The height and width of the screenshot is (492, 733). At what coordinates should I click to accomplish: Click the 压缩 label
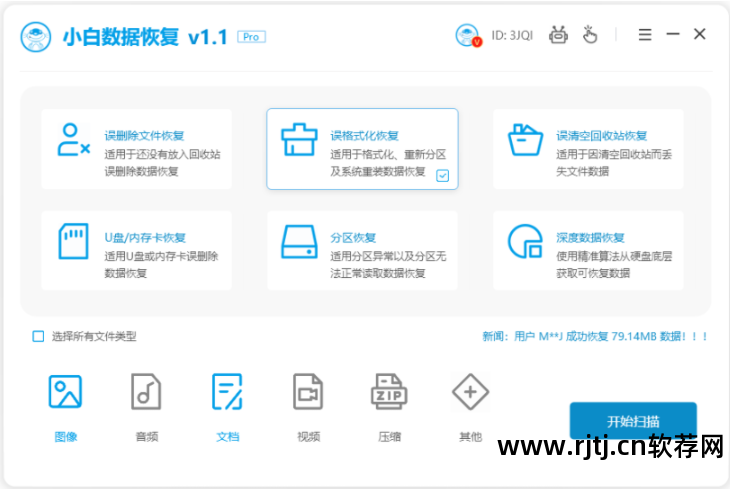[x=389, y=437]
